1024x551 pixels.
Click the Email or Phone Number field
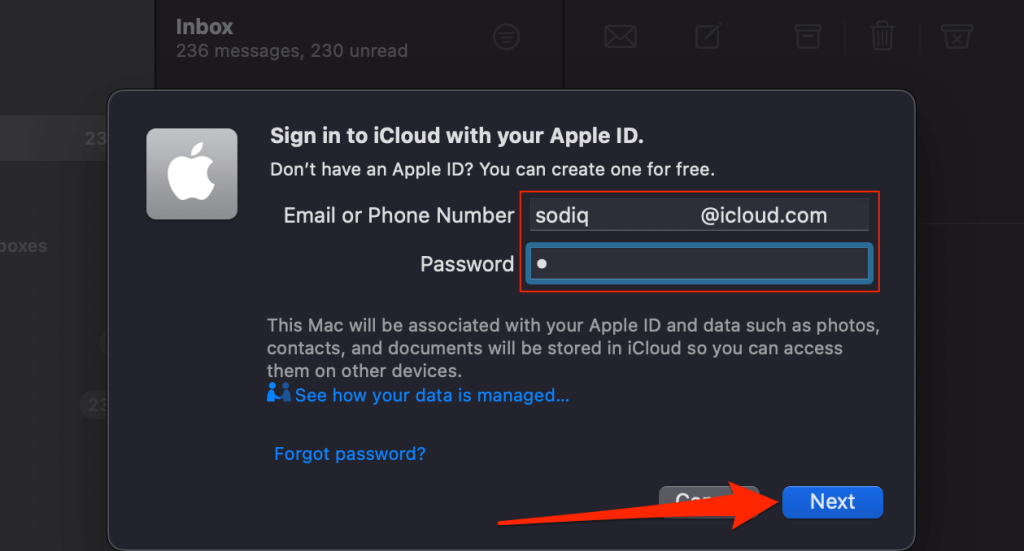[699, 215]
